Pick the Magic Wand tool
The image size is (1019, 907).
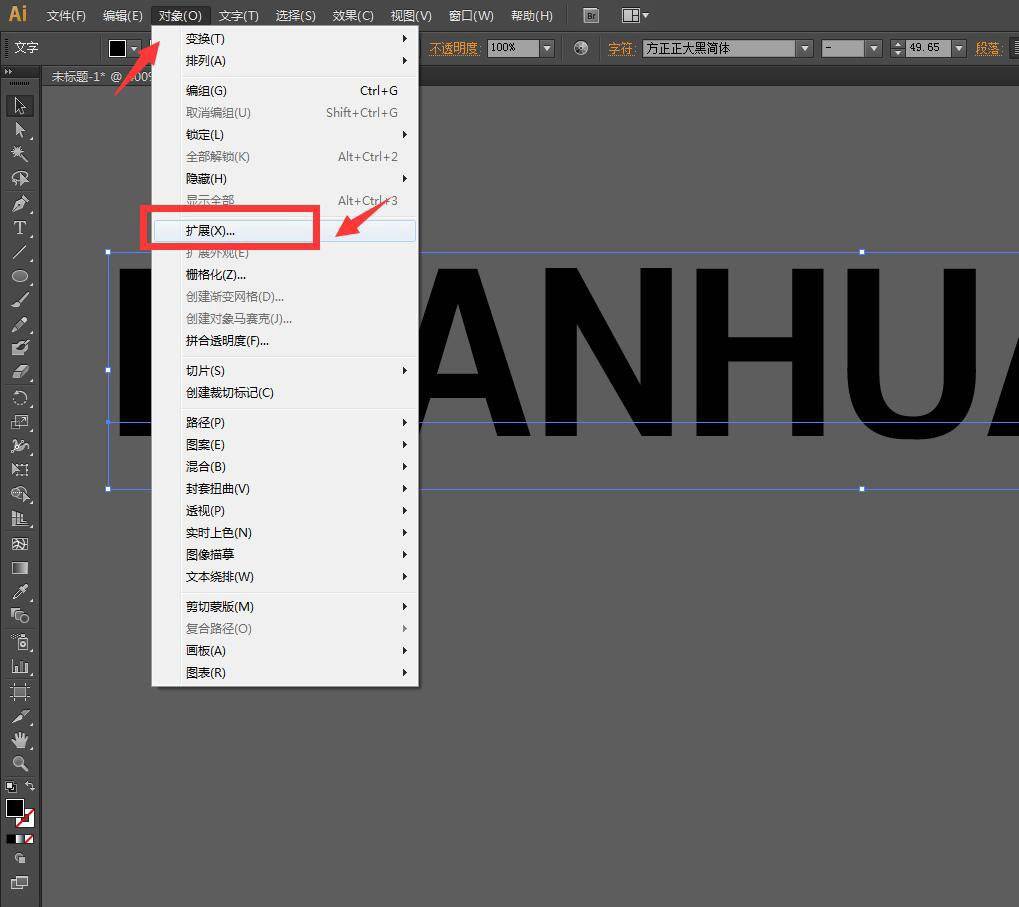pyautogui.click(x=19, y=153)
